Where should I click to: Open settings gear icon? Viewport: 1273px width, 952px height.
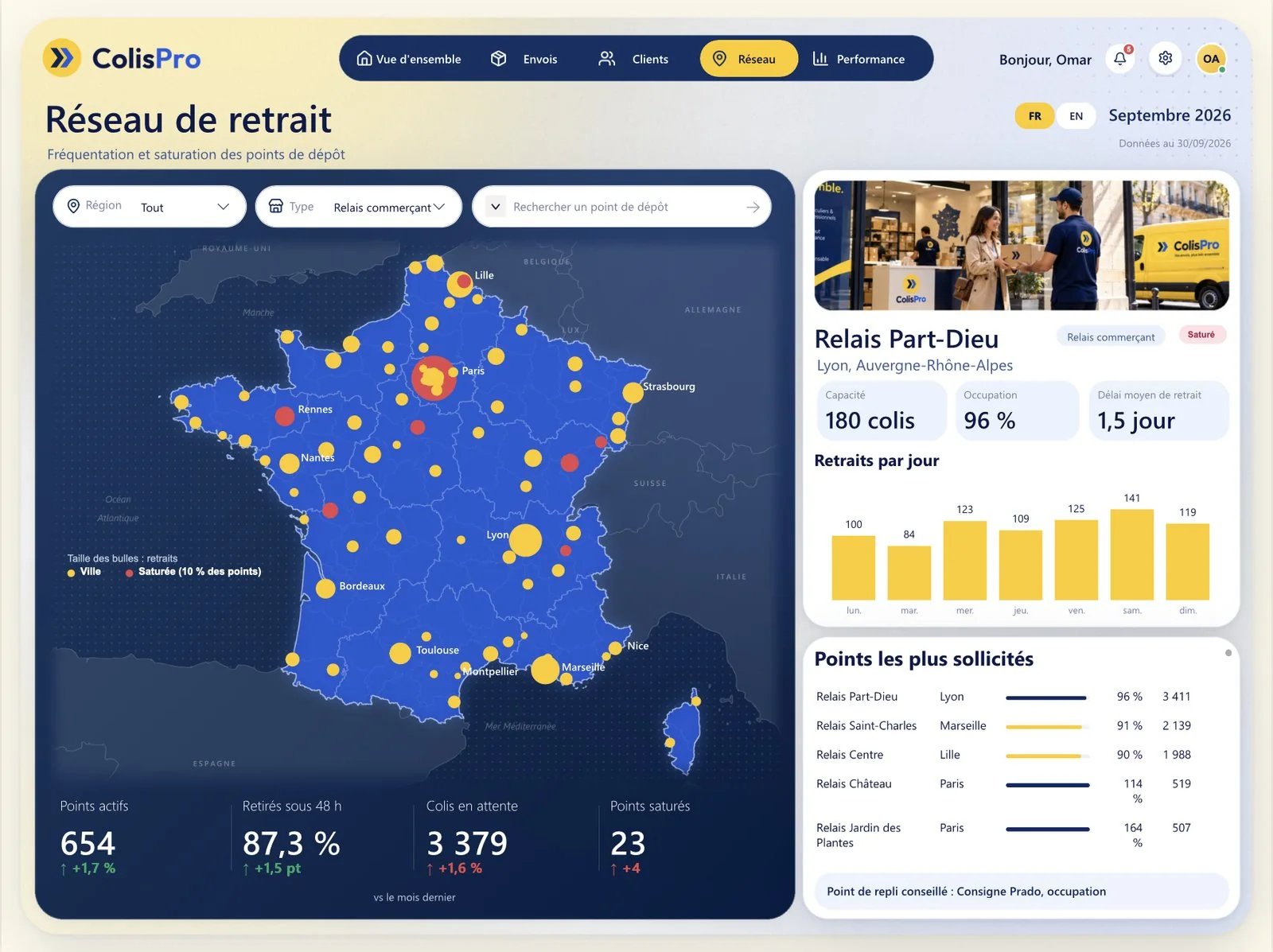[x=1166, y=59]
